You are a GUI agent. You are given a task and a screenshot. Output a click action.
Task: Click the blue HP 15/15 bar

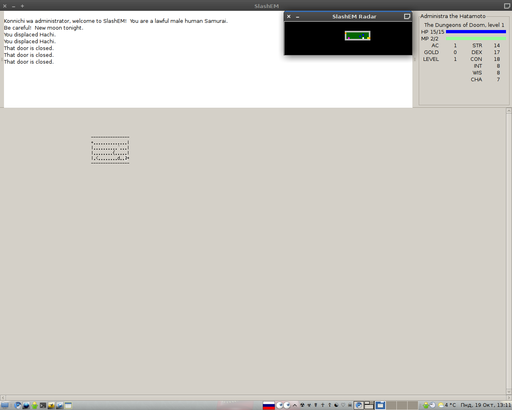pyautogui.click(x=476, y=32)
